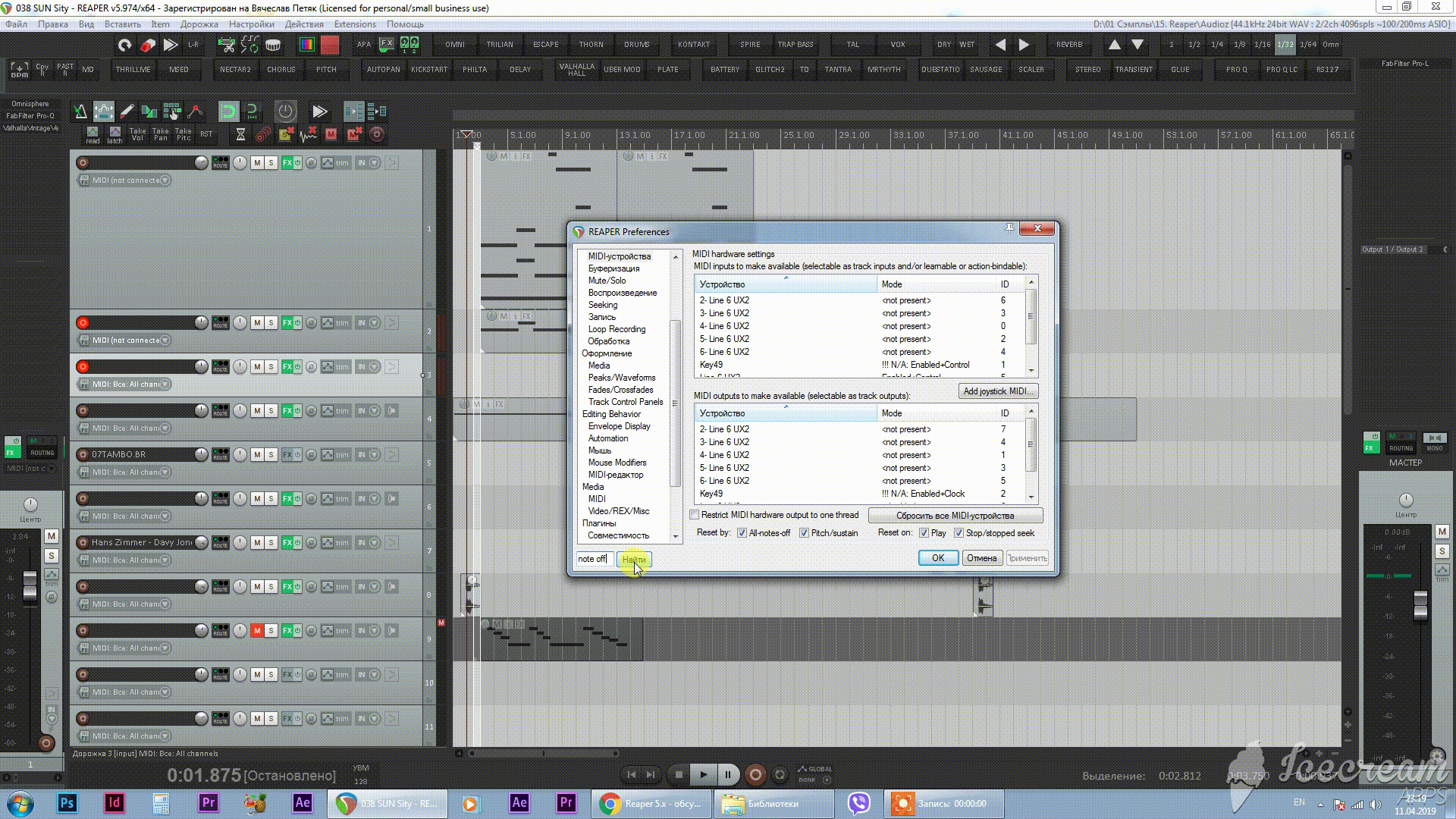The width and height of the screenshot is (1456, 819).
Task: Click the Найти search button
Action: point(633,559)
